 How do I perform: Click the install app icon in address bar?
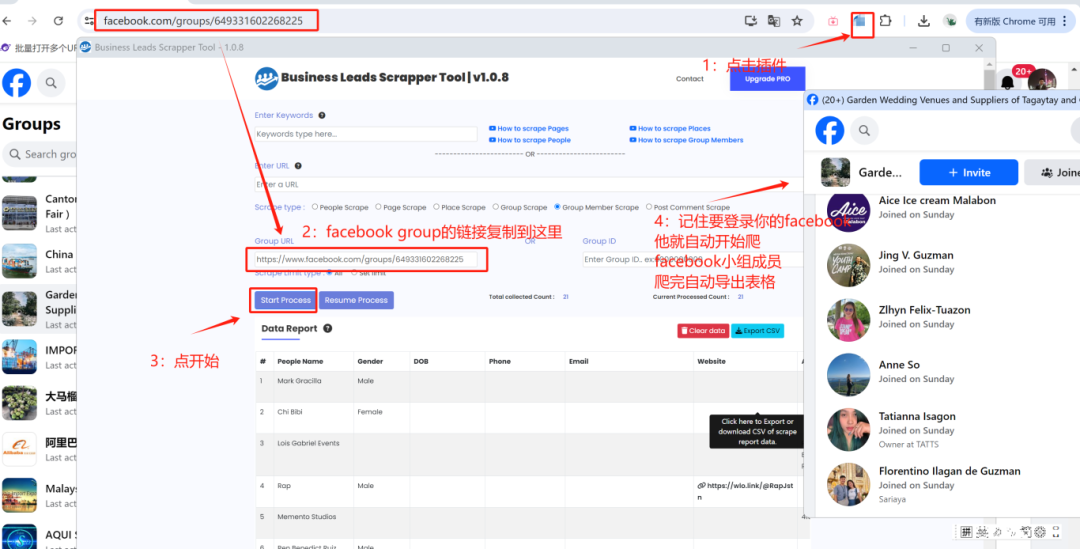click(751, 21)
